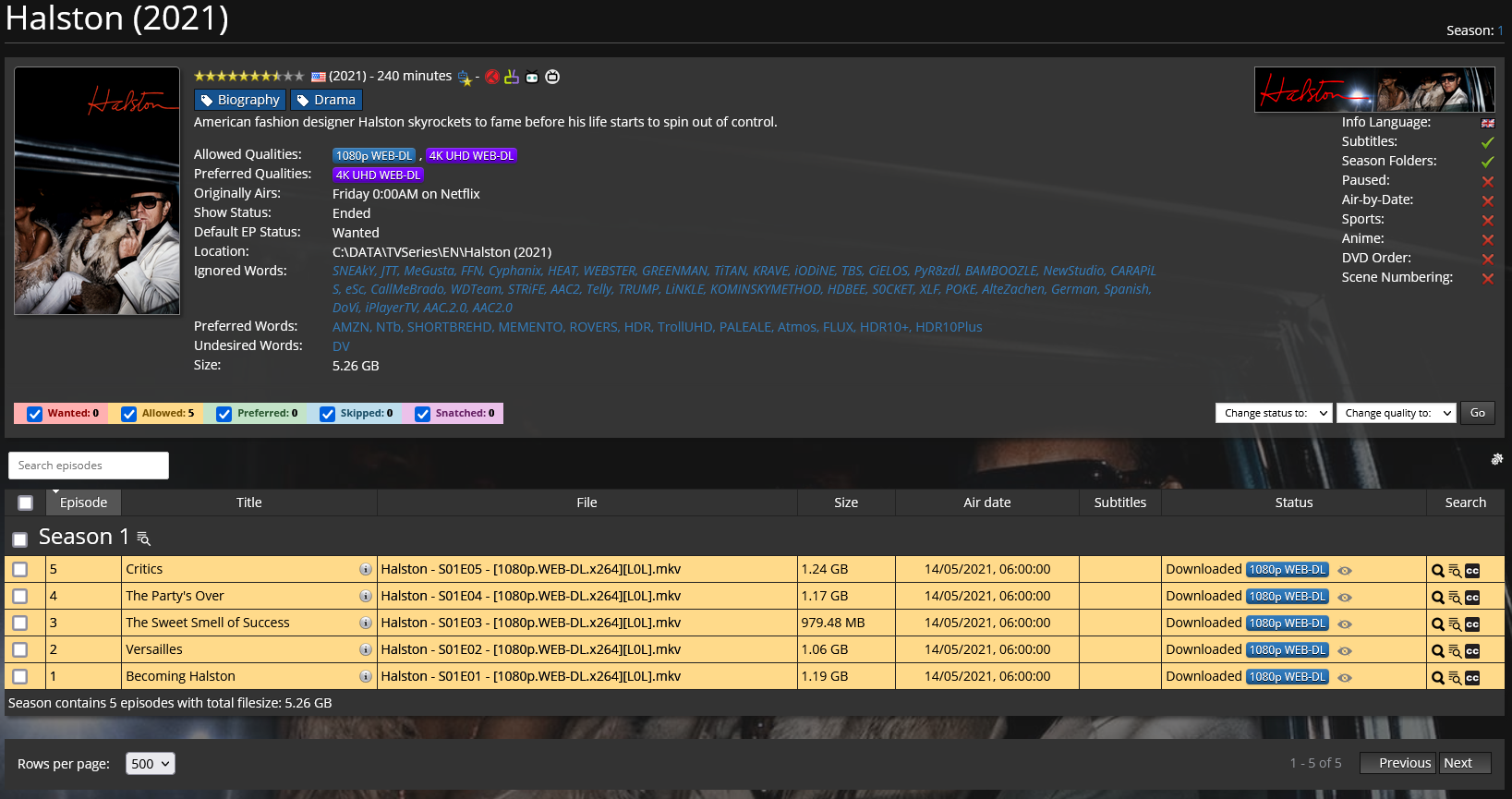The image size is (1512, 799).
Task: Uncheck the Wanted filter checkbox
Action: pos(35,414)
